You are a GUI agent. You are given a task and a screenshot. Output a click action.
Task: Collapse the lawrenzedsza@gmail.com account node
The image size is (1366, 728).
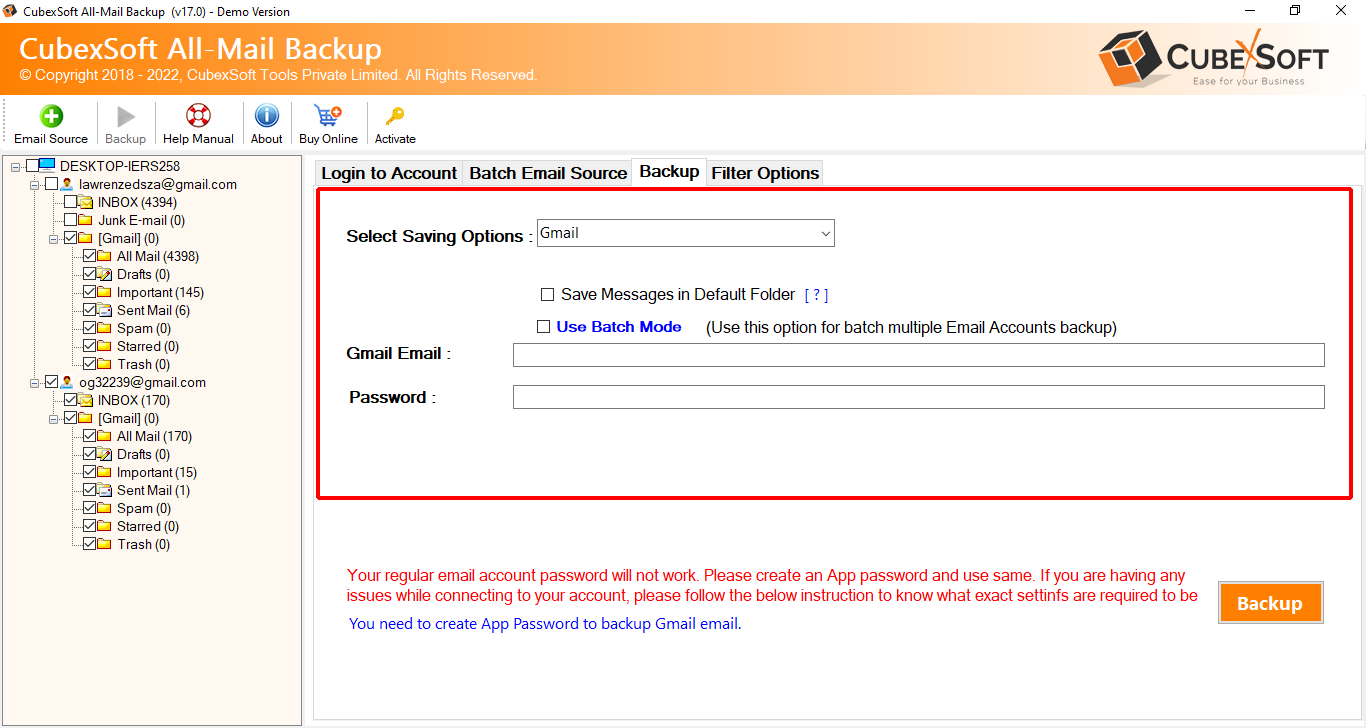coord(36,184)
